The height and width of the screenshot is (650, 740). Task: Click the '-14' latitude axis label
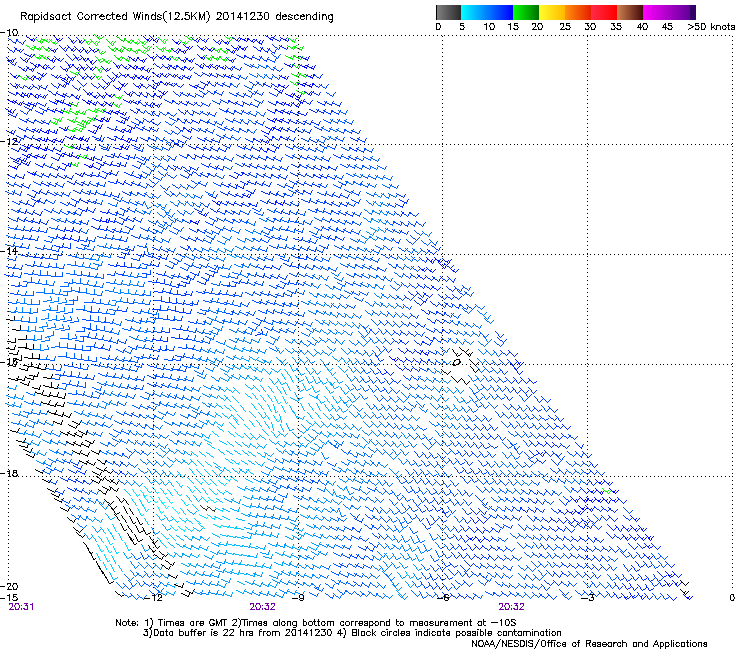coord(9,251)
